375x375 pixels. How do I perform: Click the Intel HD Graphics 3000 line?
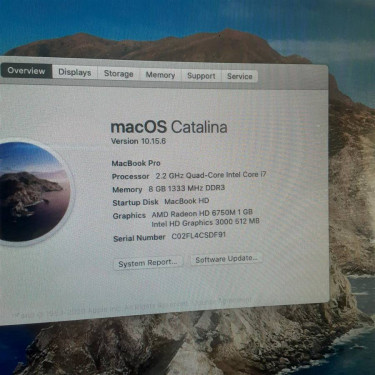click(x=205, y=223)
